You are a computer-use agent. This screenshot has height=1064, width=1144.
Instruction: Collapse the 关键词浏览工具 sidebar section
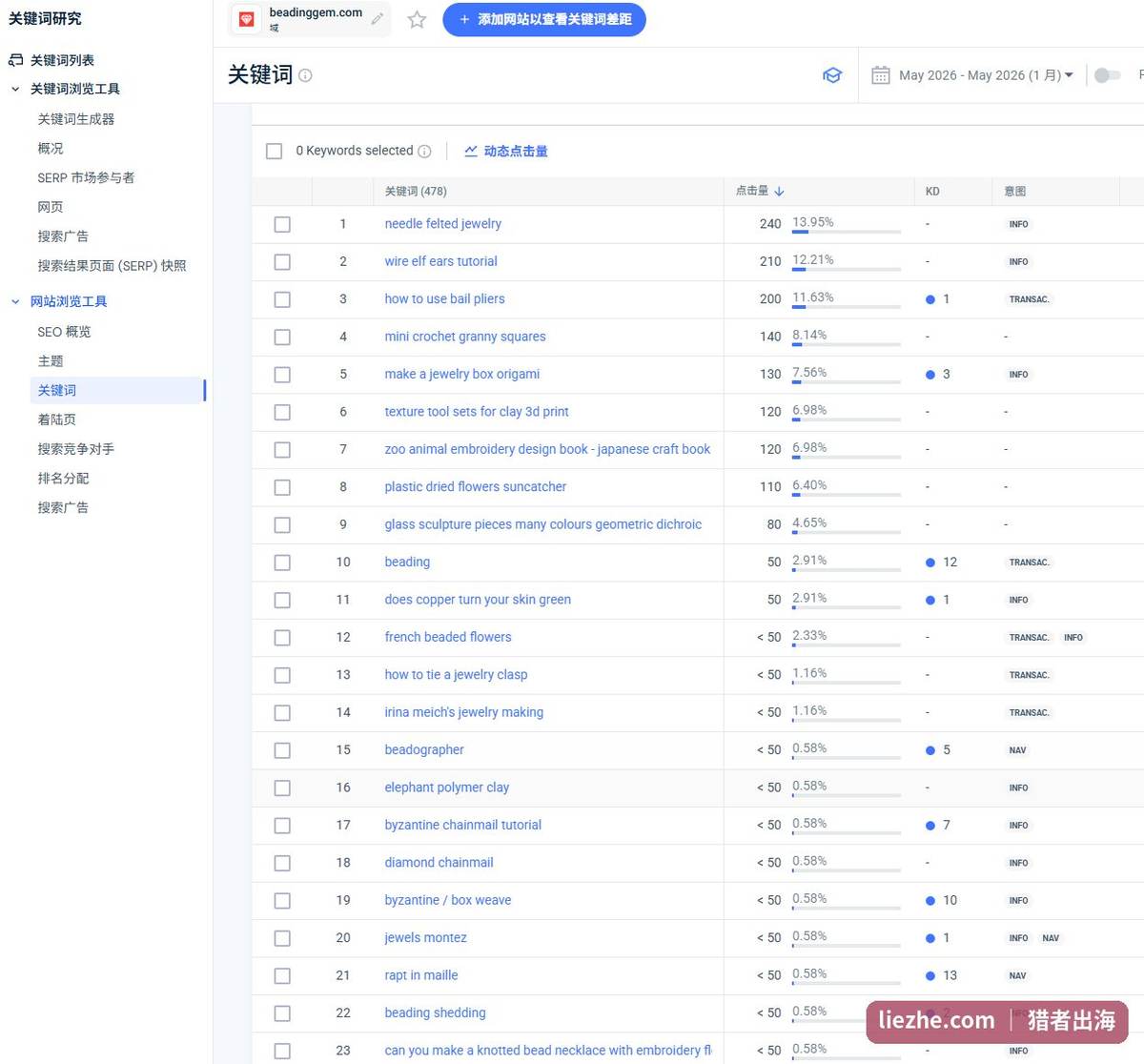pos(15,89)
